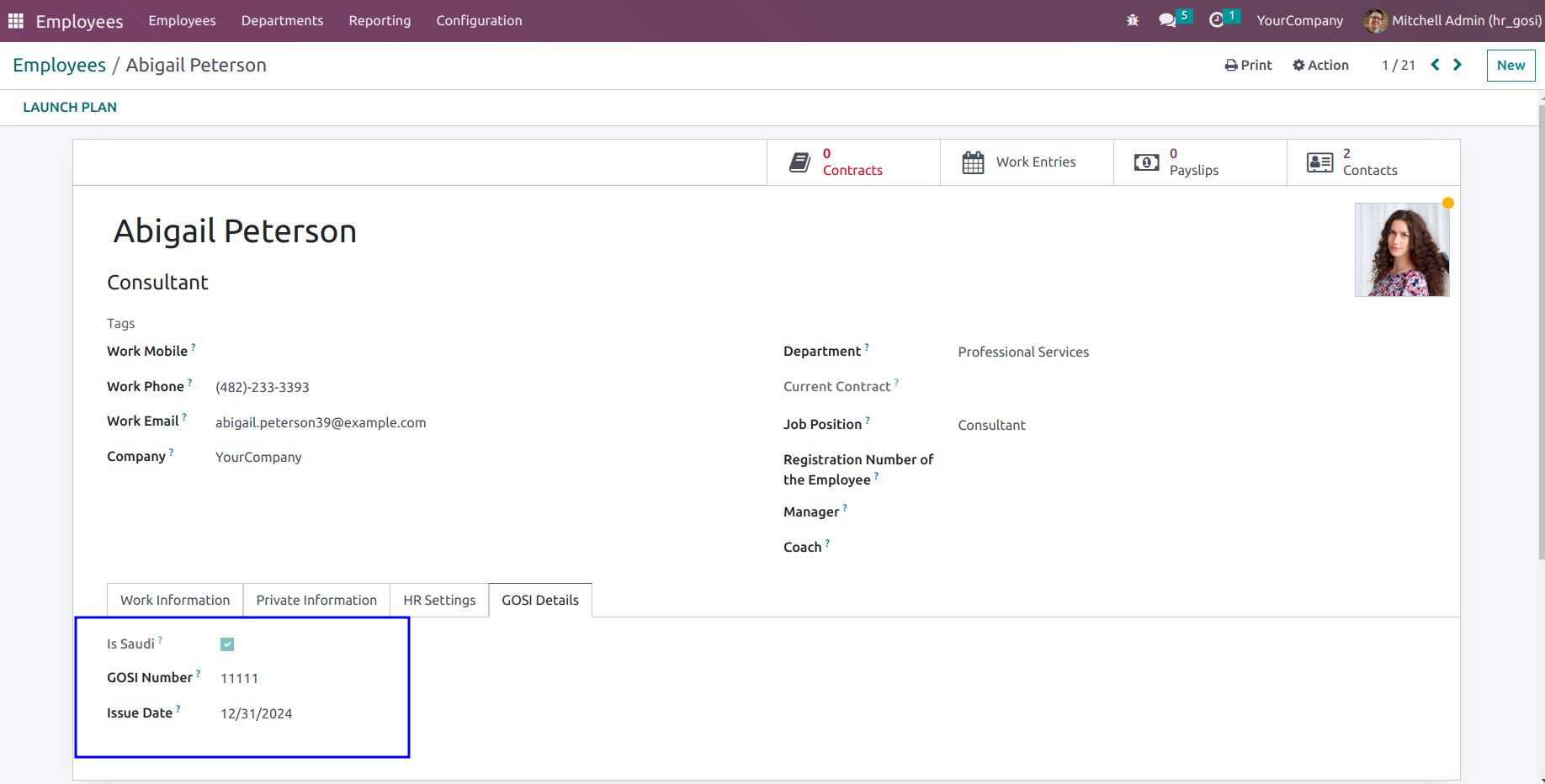Open the Action dropdown menu
The height and width of the screenshot is (784, 1545).
coord(1320,65)
